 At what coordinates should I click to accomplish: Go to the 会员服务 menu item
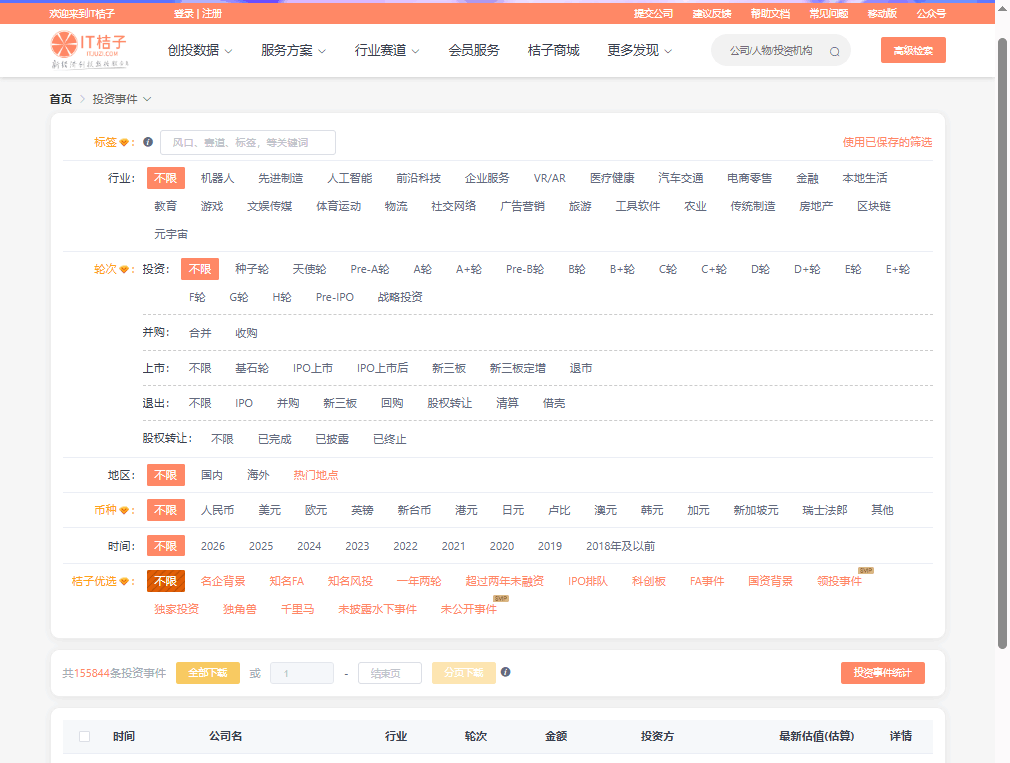pyautogui.click(x=474, y=50)
